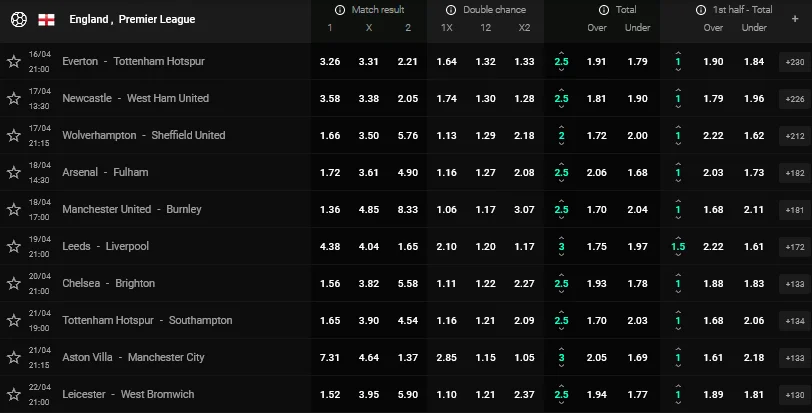
Task: Show +181 additional markets for Manchester United
Action: (795, 210)
